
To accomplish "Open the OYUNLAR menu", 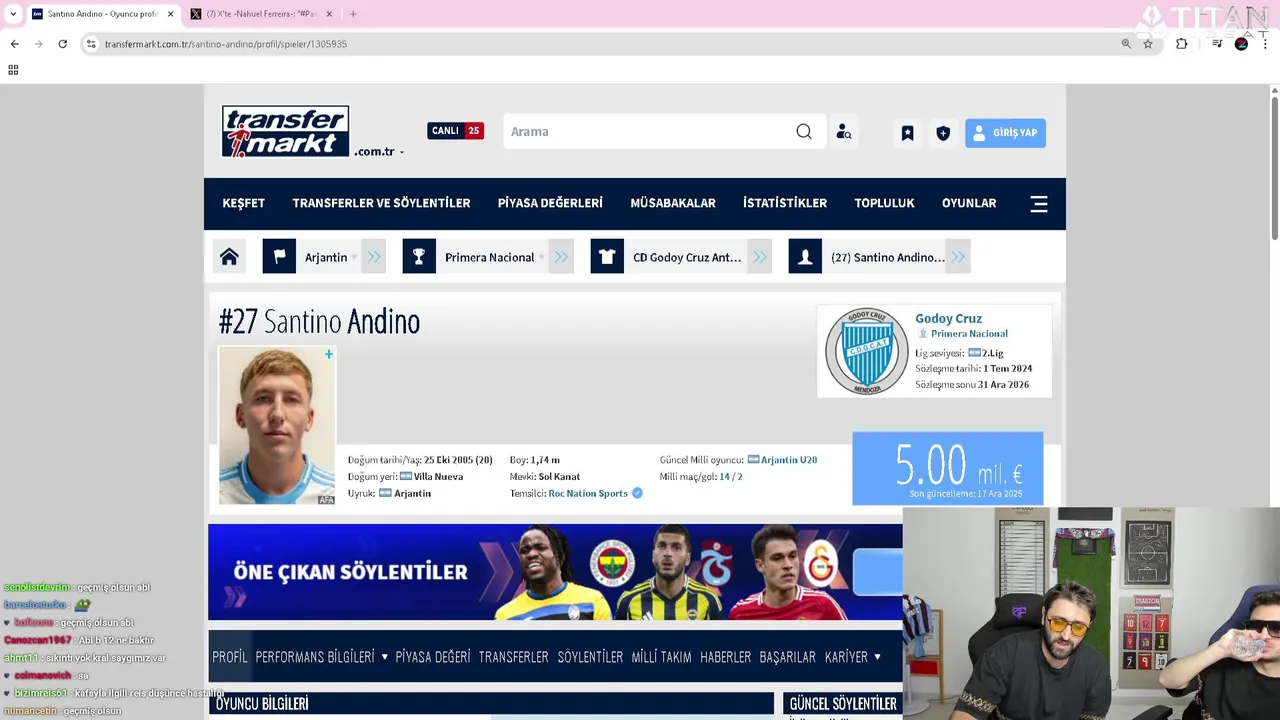I will click(x=969, y=203).
